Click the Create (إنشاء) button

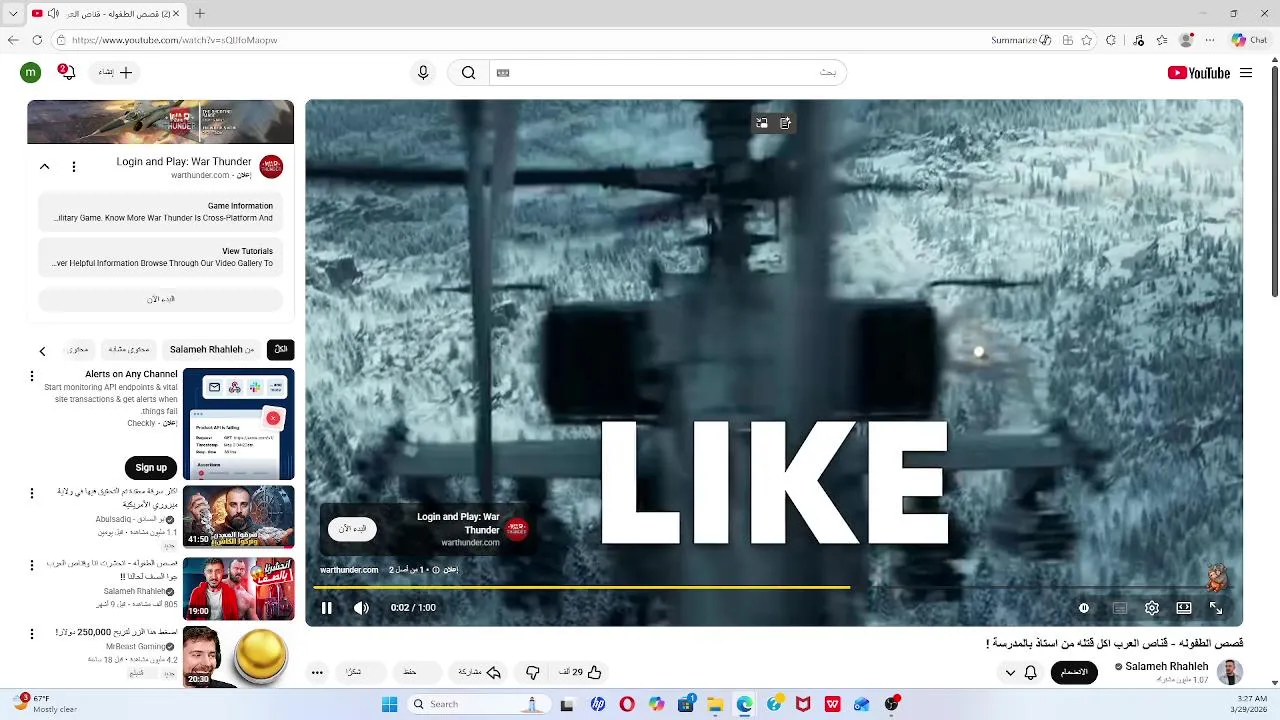point(116,73)
